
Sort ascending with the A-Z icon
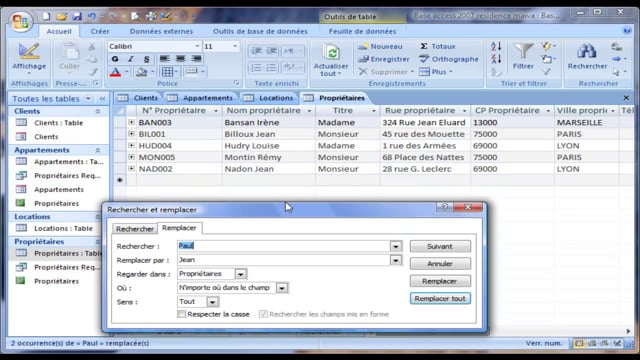coord(496,47)
